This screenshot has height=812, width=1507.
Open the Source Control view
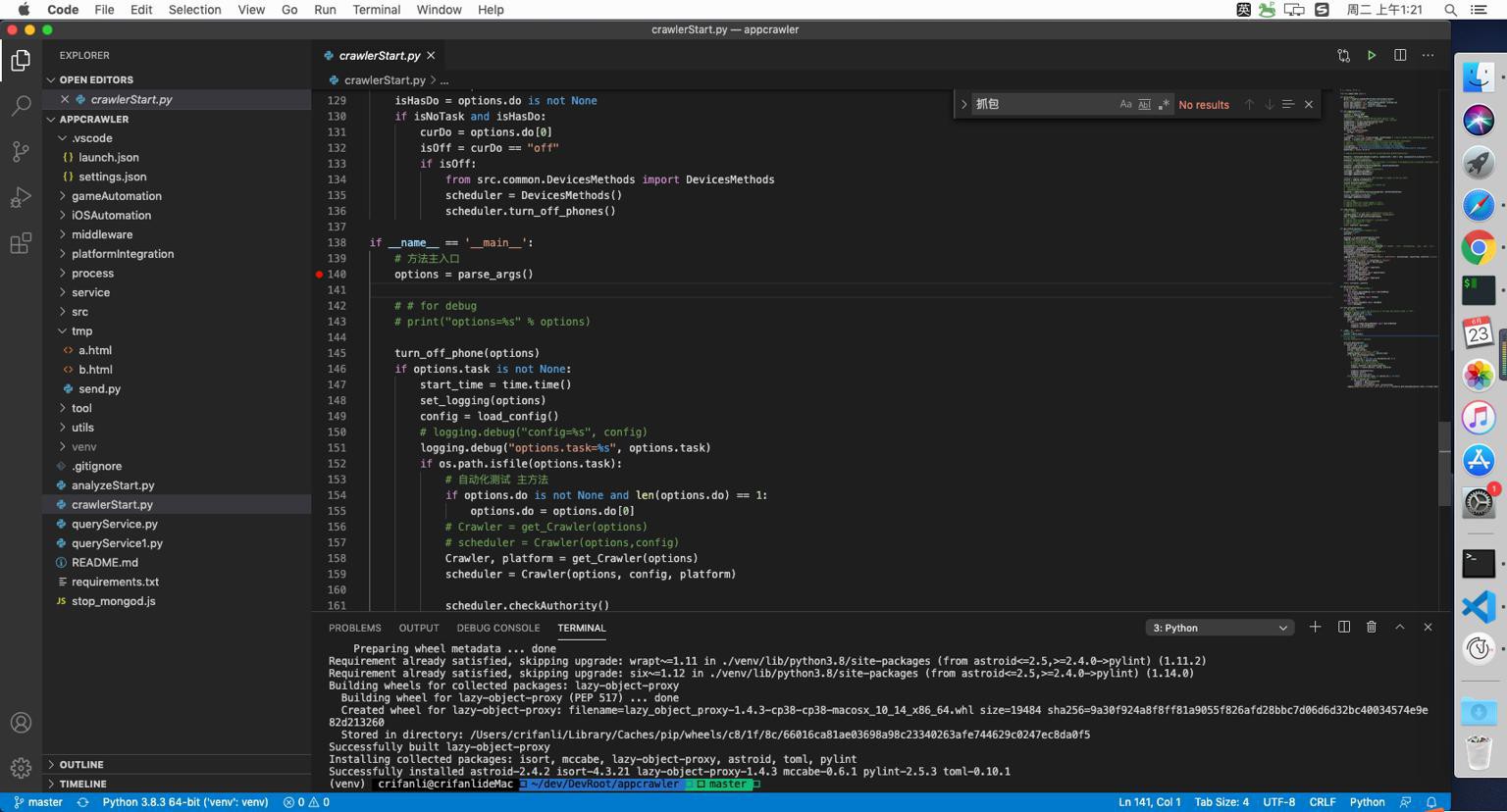(21, 151)
